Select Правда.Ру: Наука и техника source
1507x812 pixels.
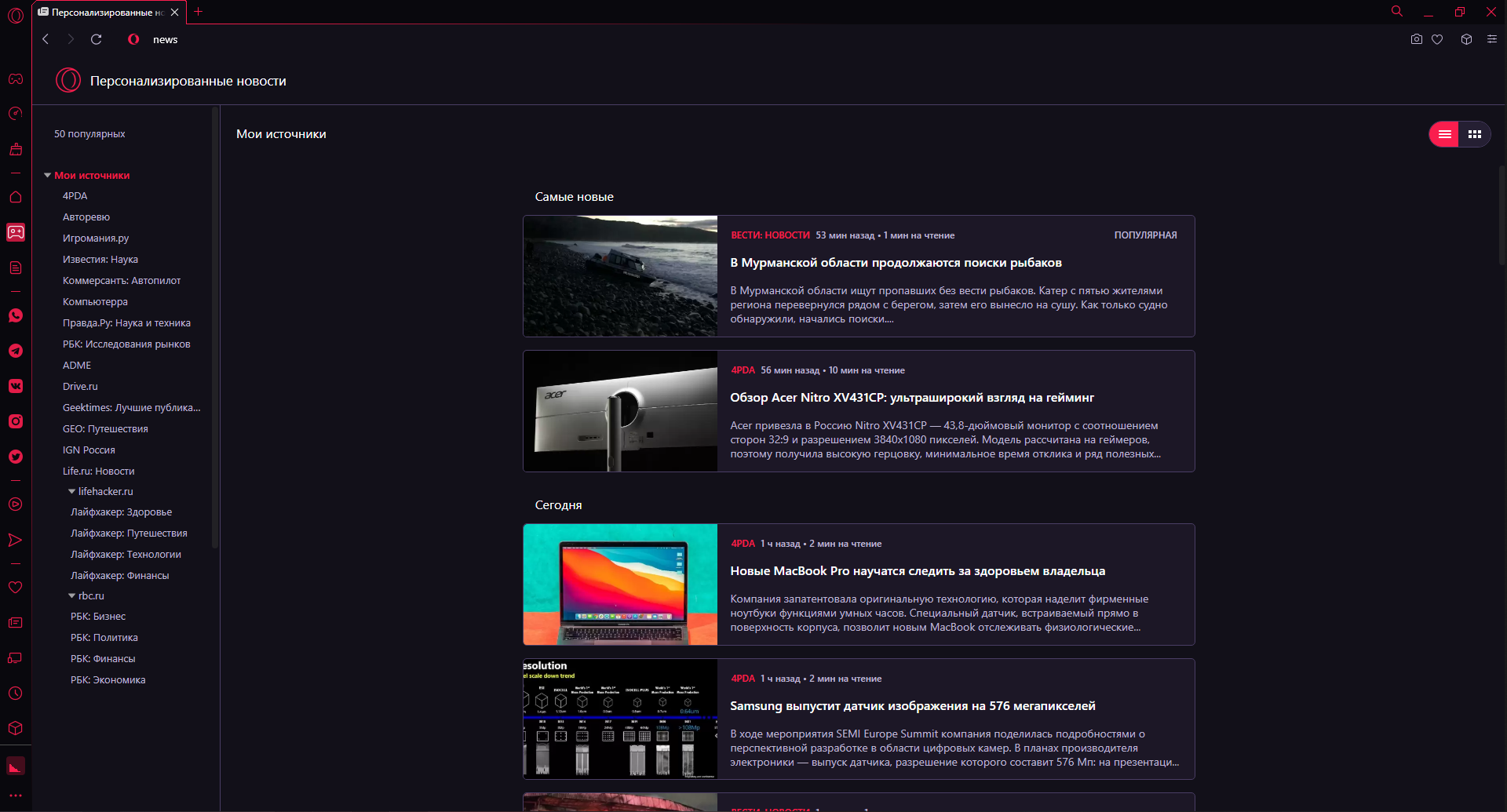coord(126,323)
